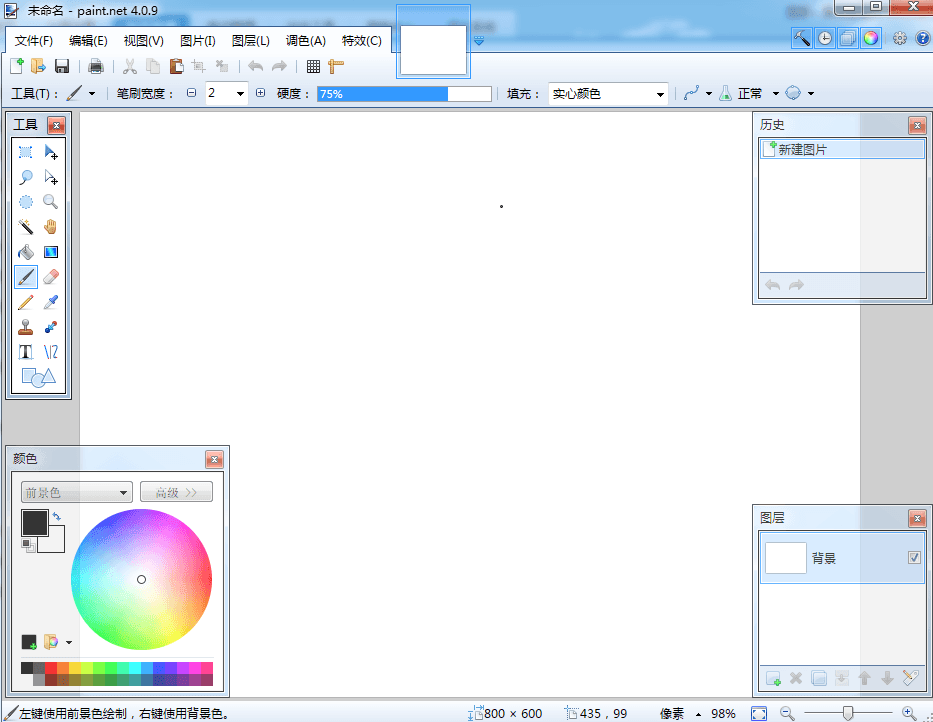Select the Eraser tool

coord(51,277)
